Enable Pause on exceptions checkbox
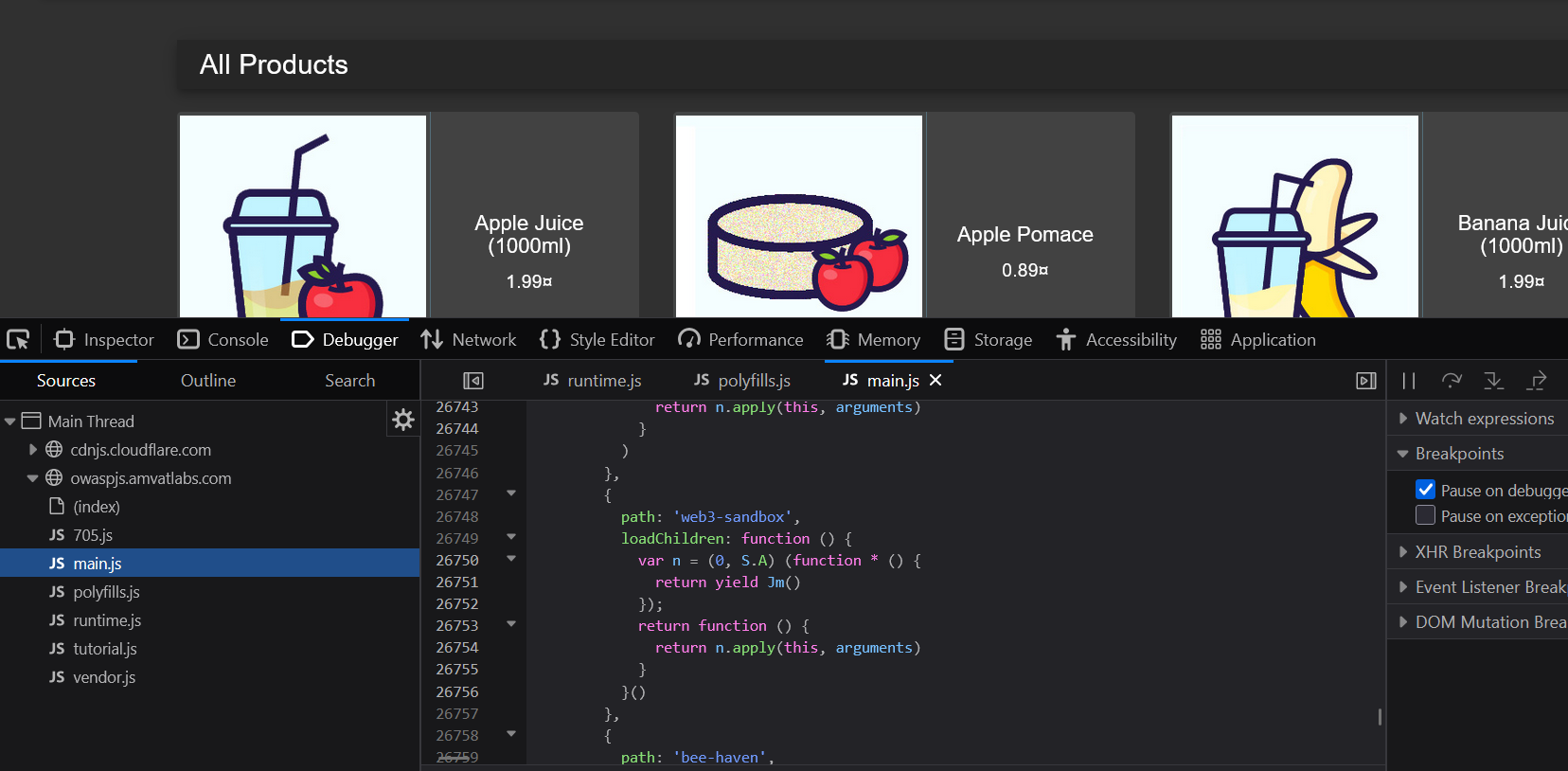Screen dimensions: 1568x771 [x=1425, y=515]
